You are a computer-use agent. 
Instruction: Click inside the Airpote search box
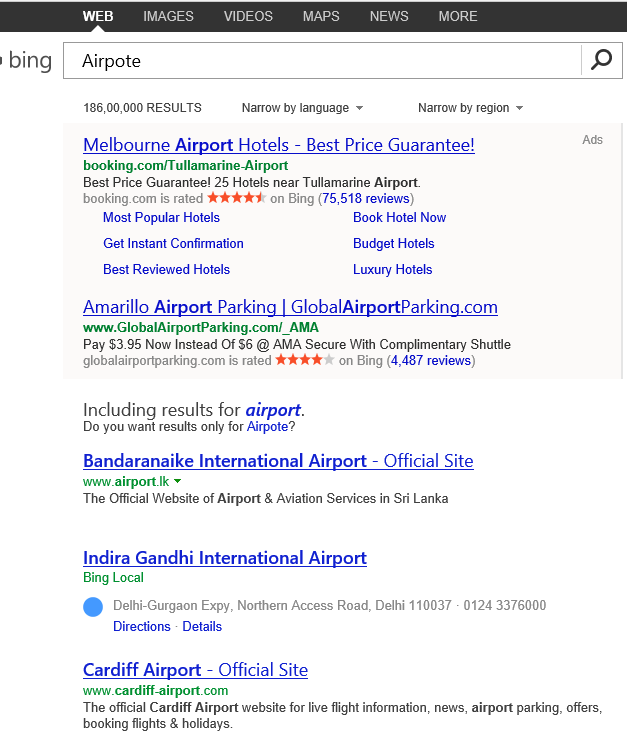[x=320, y=61]
